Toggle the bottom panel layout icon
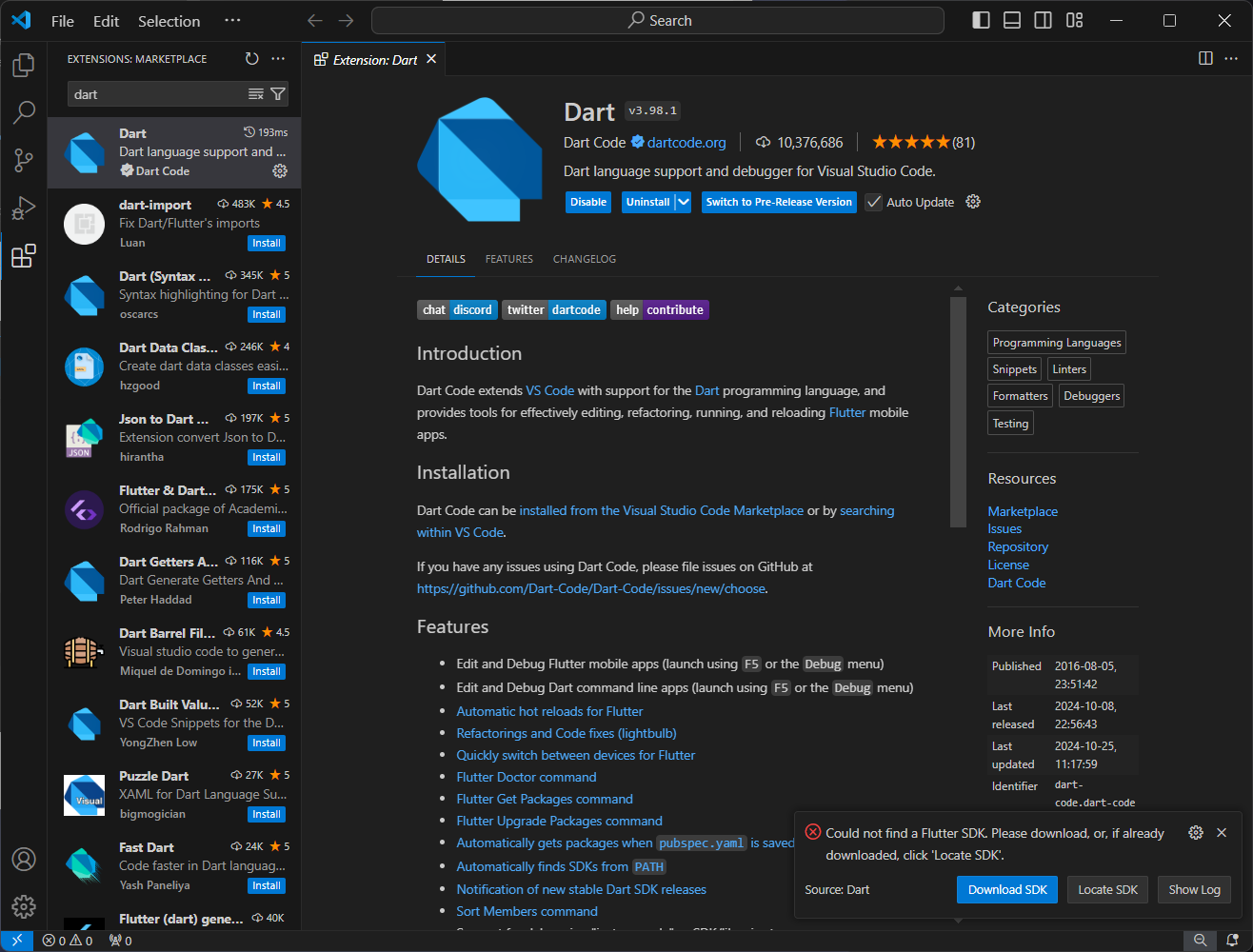Screen dimensions: 1253x952 click(1012, 21)
